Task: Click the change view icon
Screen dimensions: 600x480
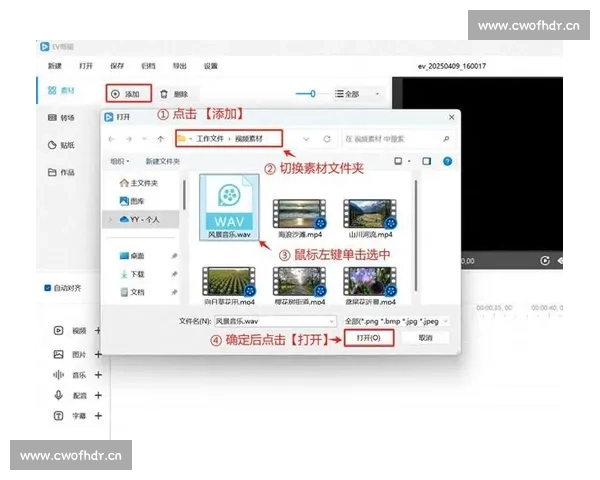Action: [398, 161]
